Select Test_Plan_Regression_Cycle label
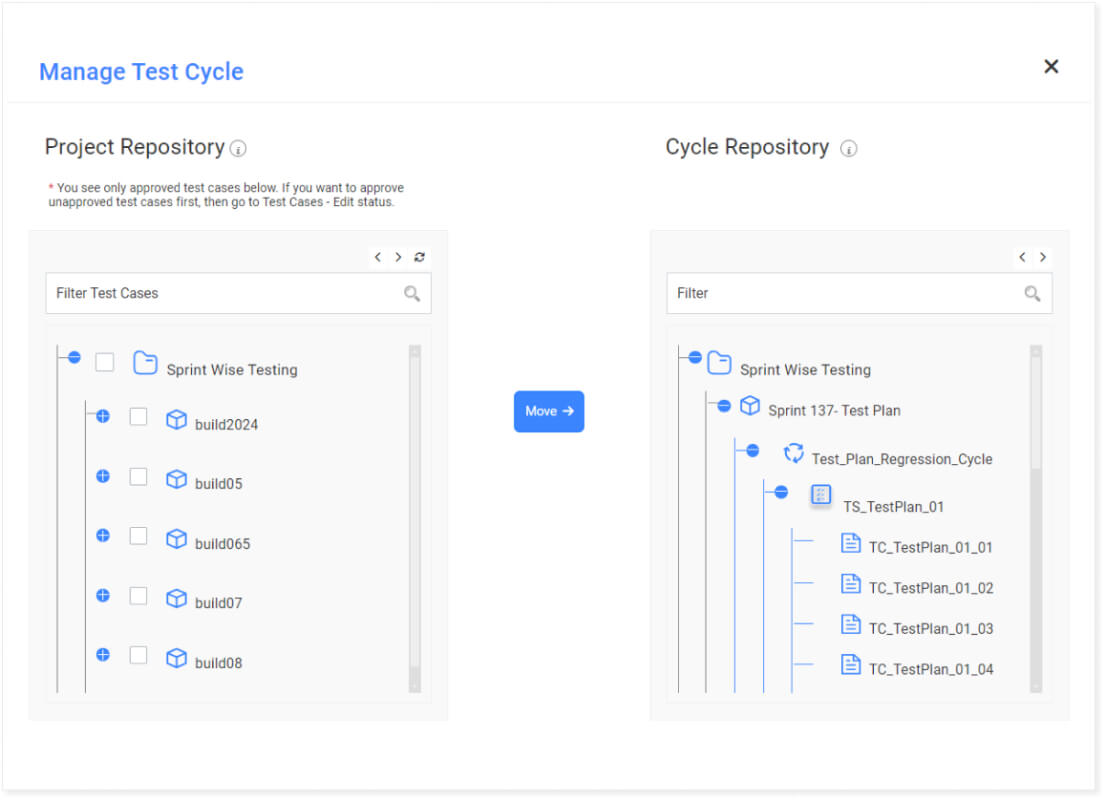The height and width of the screenshot is (800, 1105). 902,460
